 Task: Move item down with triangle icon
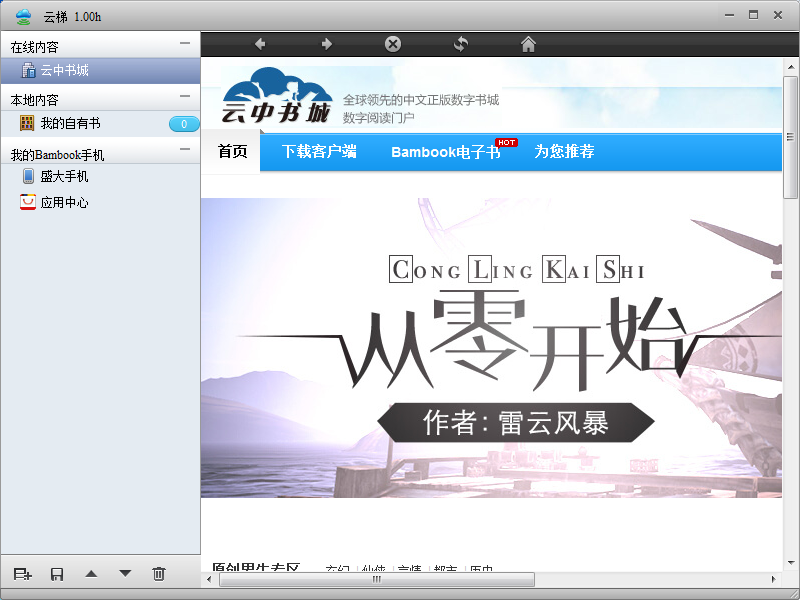click(x=125, y=573)
